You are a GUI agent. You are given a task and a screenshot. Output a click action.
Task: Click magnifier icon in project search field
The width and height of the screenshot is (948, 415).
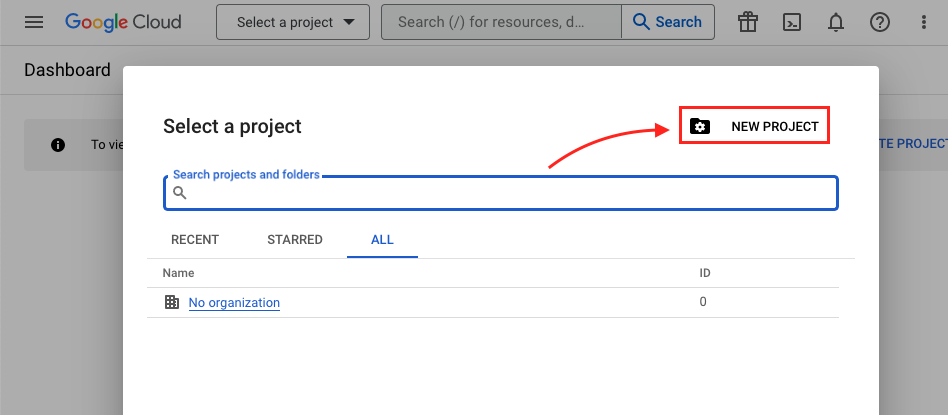(x=180, y=193)
